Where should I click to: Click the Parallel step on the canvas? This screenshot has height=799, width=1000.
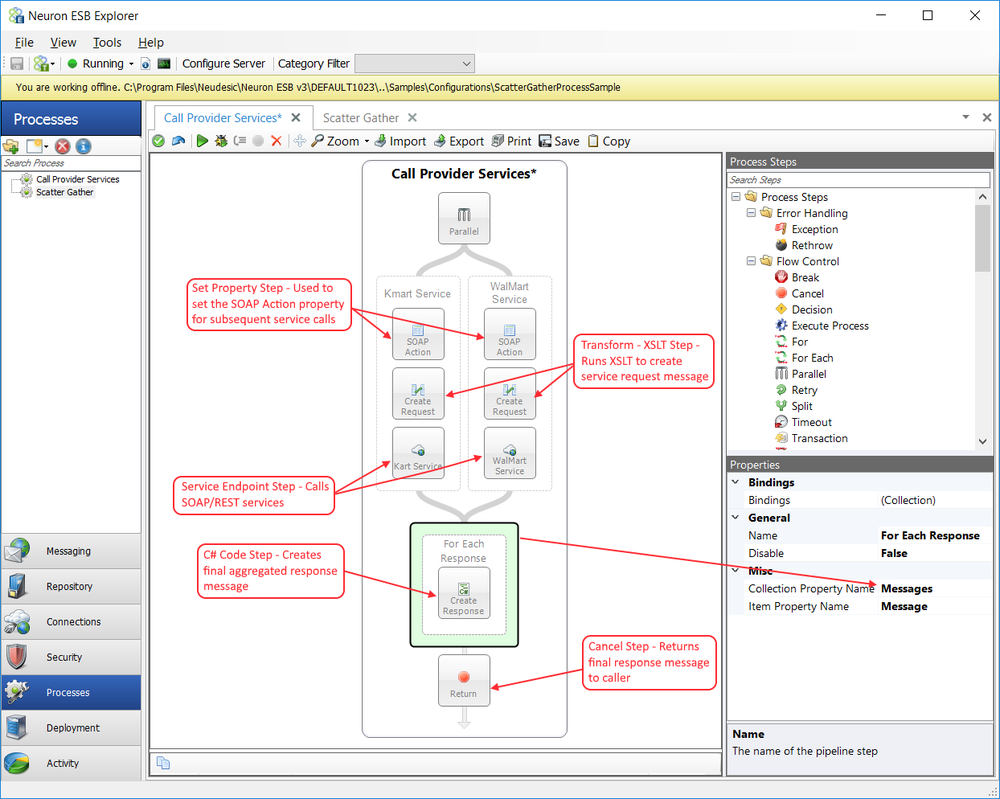coord(464,218)
